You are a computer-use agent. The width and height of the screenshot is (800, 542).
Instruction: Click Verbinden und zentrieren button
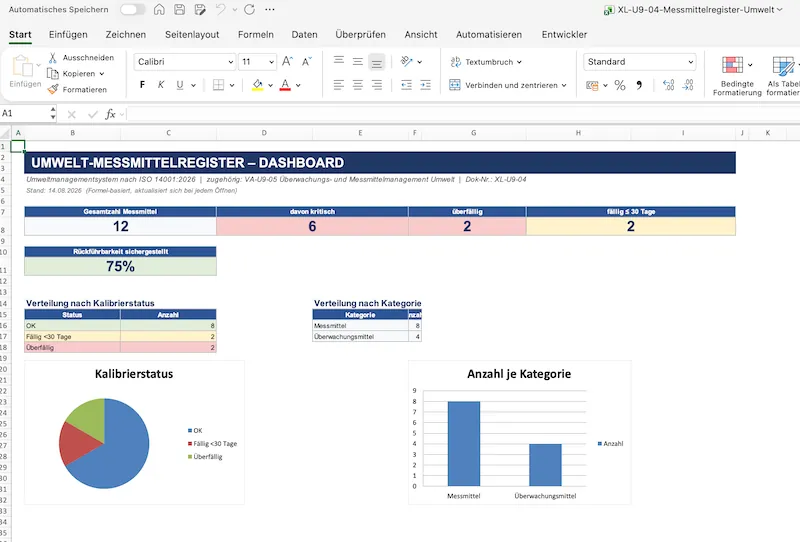coord(508,85)
